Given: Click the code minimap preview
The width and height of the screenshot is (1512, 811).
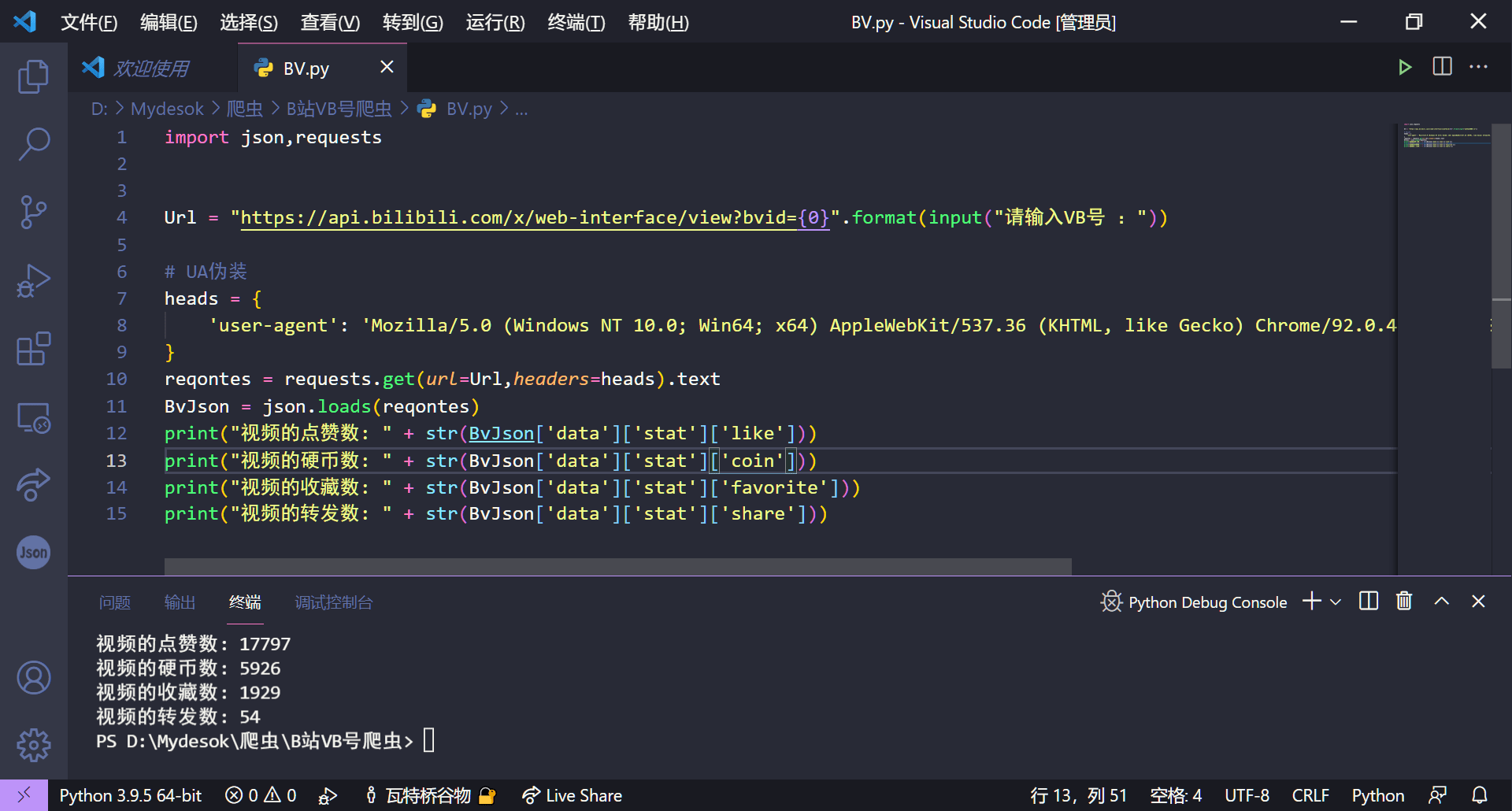Looking at the screenshot, I should click(x=1445, y=136).
